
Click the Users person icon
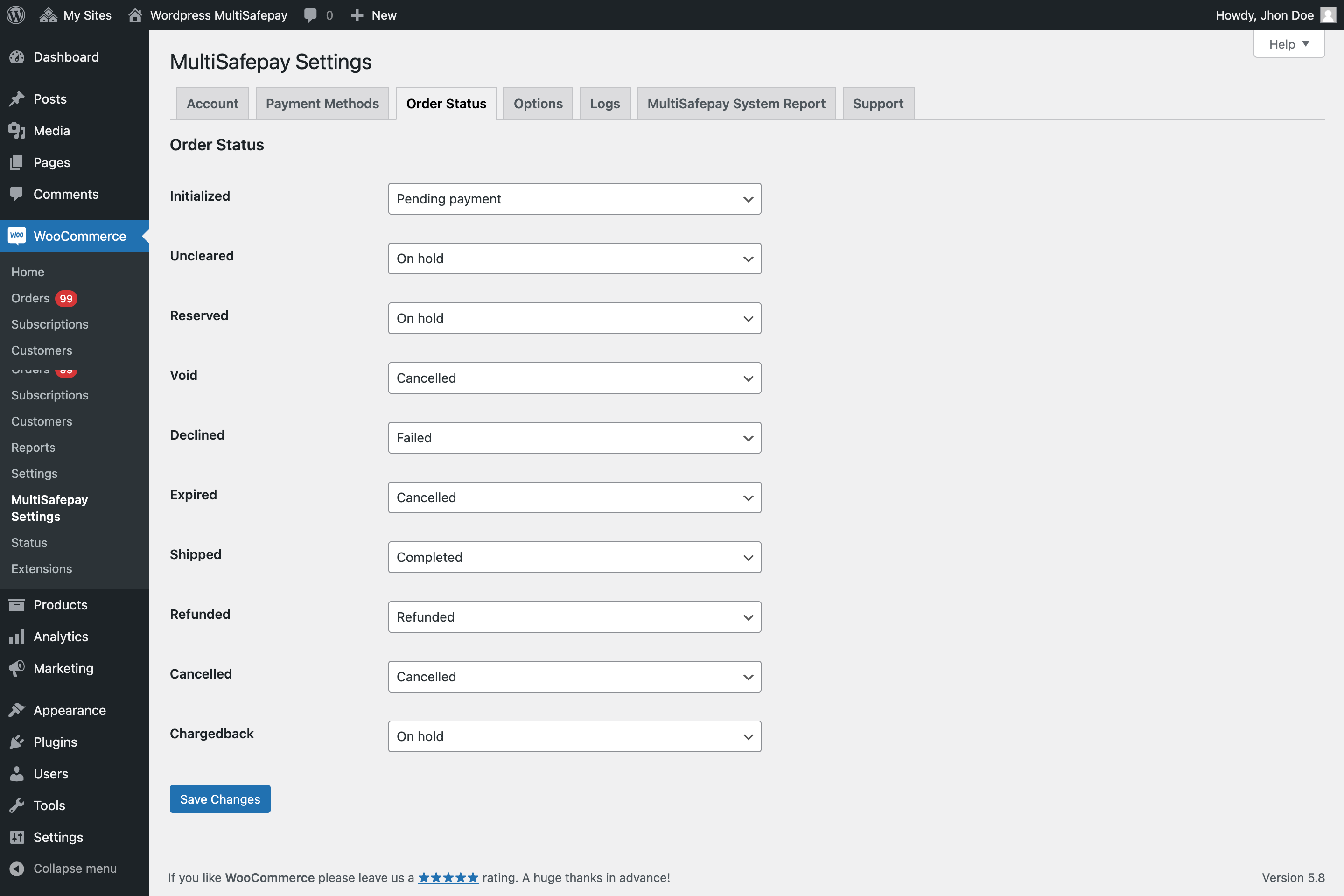point(17,774)
